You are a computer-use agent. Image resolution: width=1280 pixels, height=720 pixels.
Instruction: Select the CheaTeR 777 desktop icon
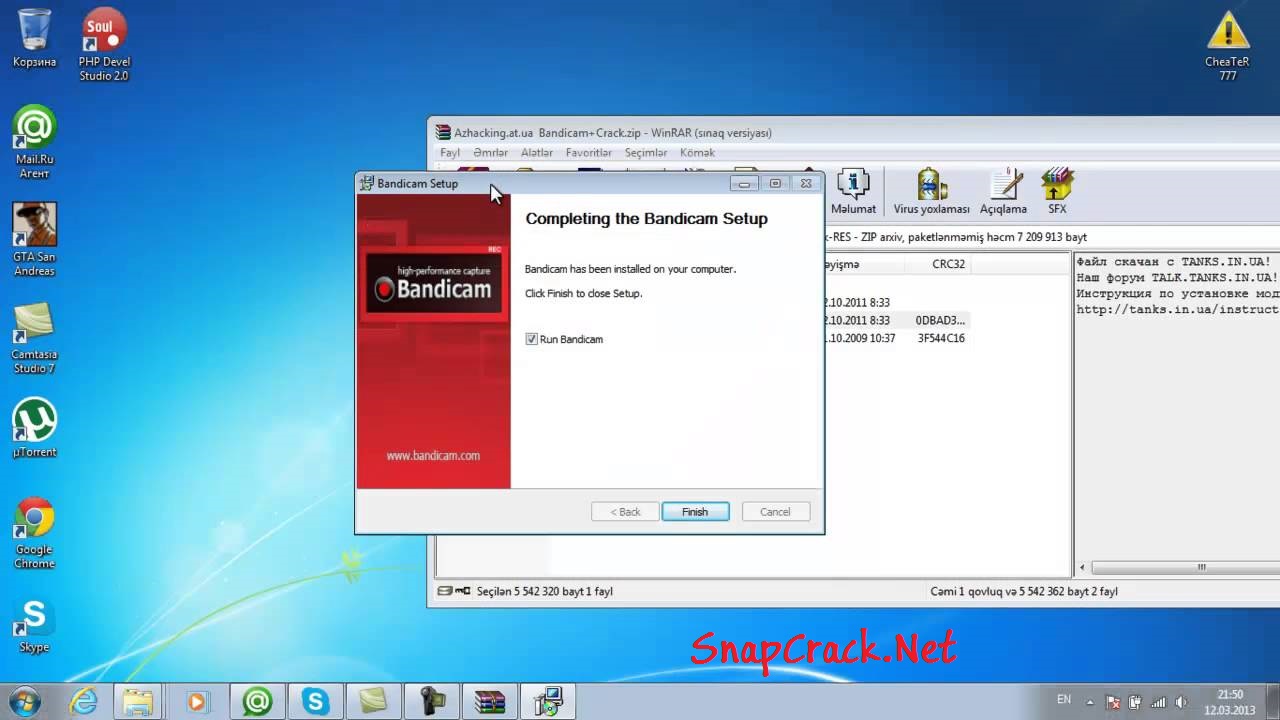click(1227, 45)
